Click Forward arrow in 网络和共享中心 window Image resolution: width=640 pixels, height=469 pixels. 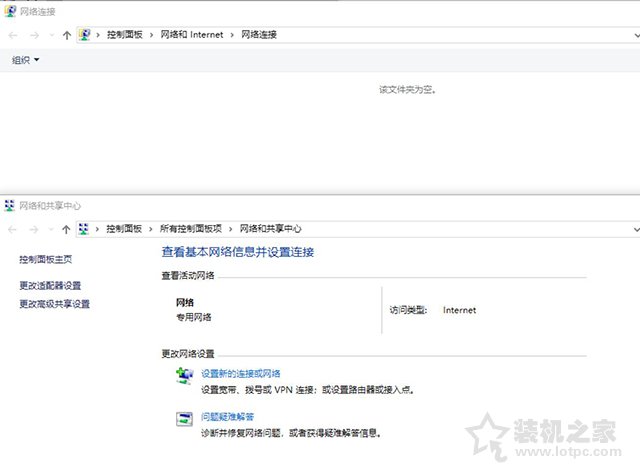tap(34, 230)
